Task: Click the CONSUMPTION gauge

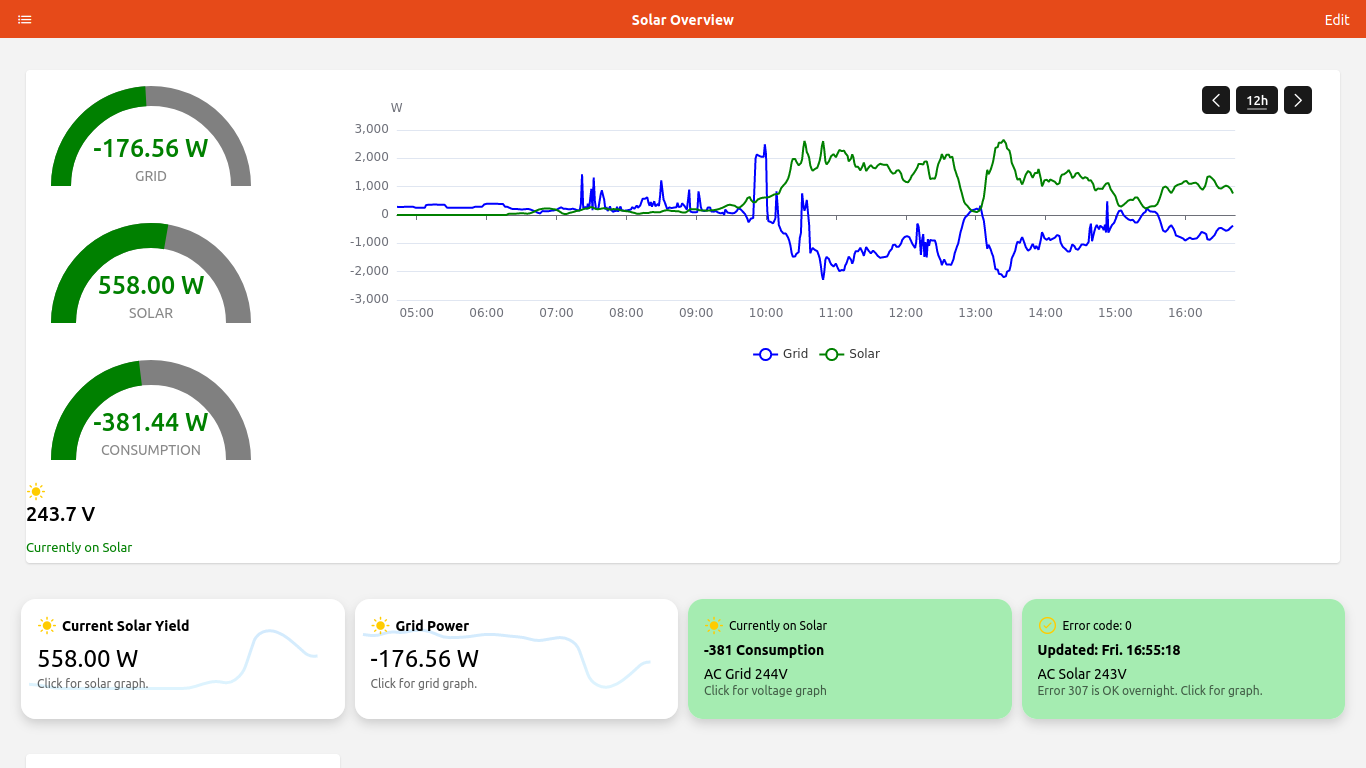Action: (x=151, y=414)
